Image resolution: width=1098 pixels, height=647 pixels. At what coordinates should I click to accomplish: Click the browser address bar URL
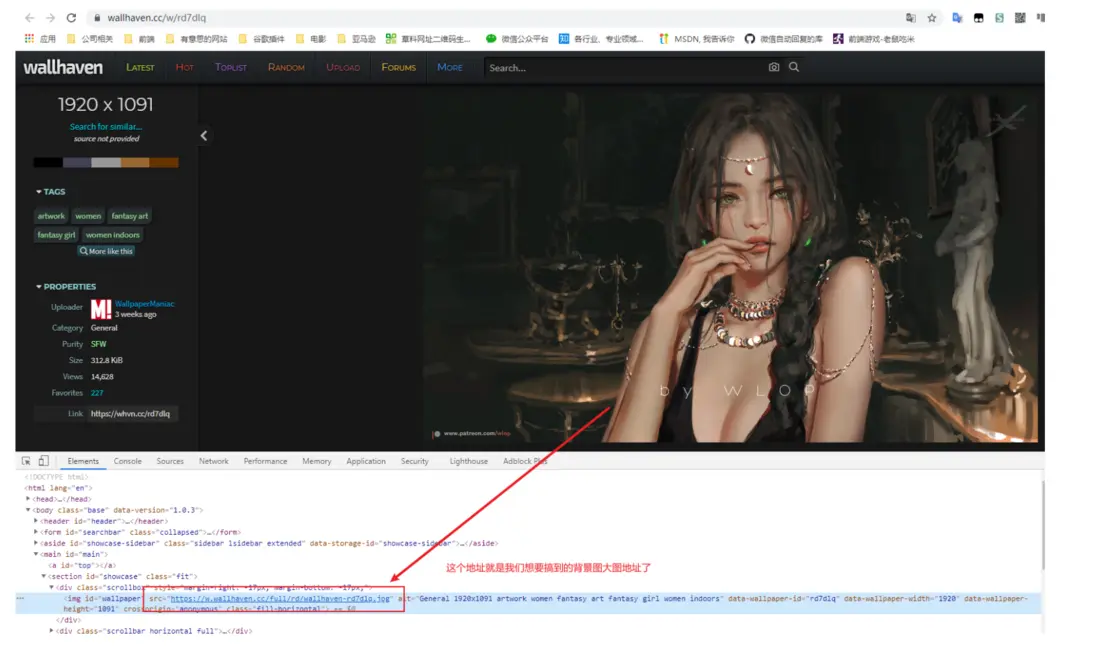[x=157, y=18]
